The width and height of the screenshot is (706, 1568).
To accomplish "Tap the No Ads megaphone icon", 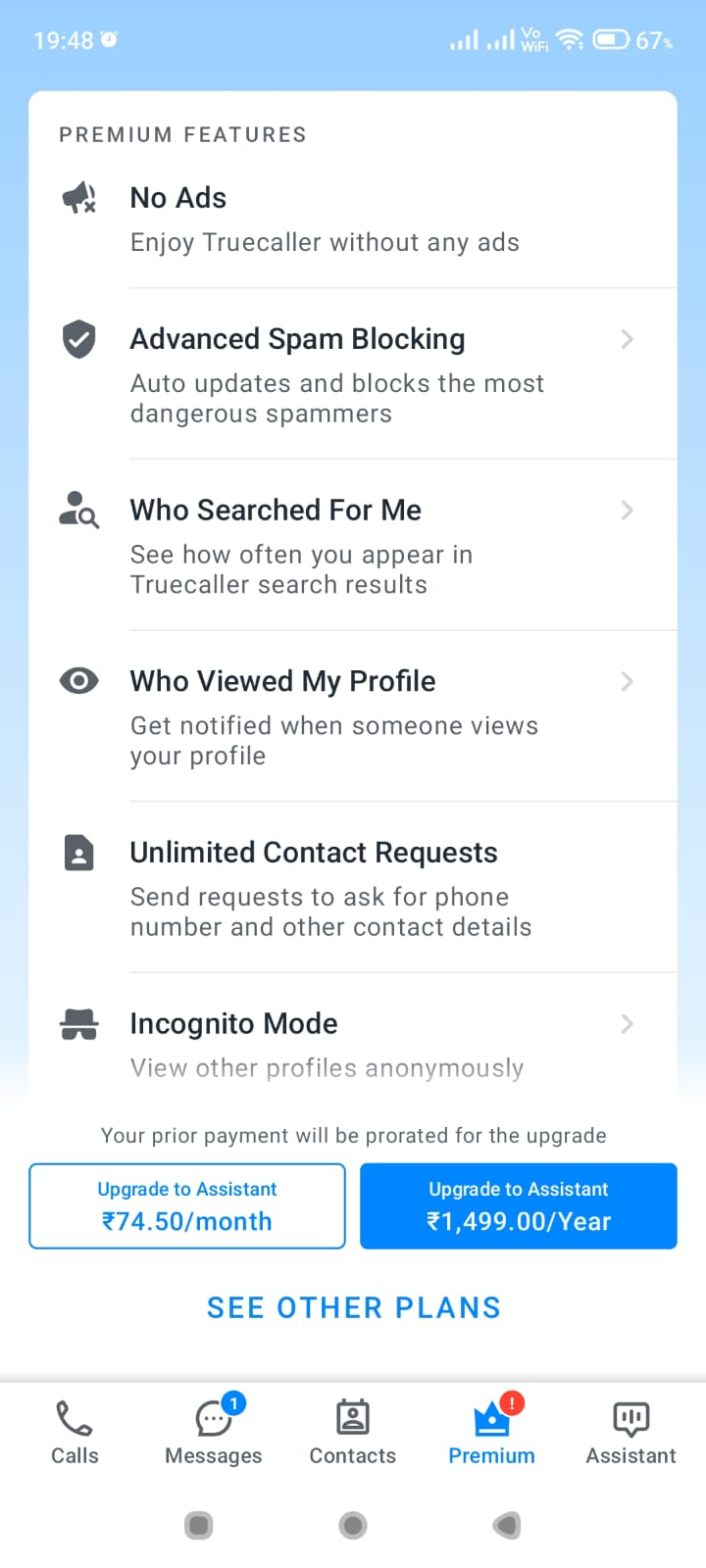I will pyautogui.click(x=79, y=198).
